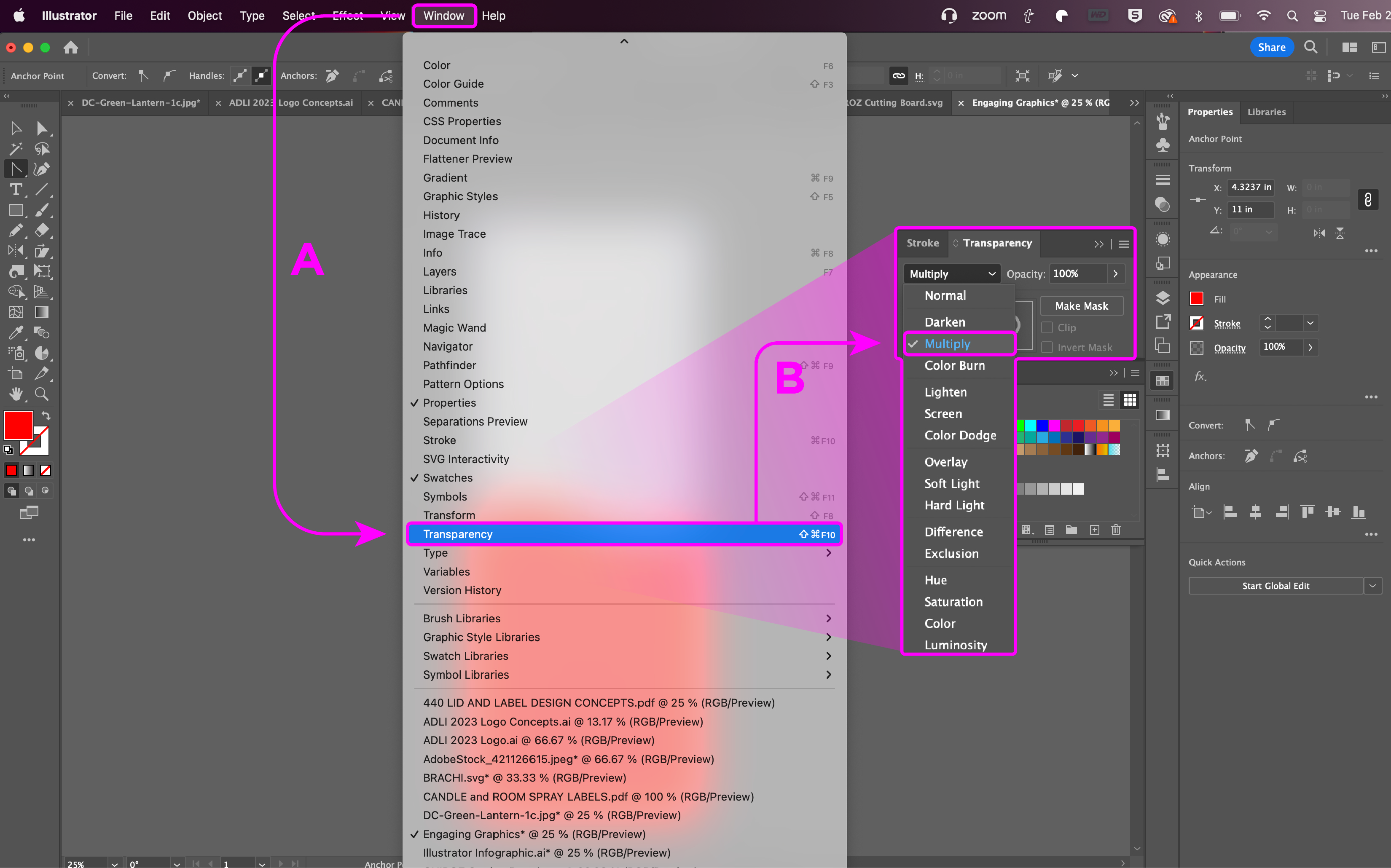This screenshot has height=868, width=1391.
Task: Select the Eyedropper tool
Action: click(16, 332)
